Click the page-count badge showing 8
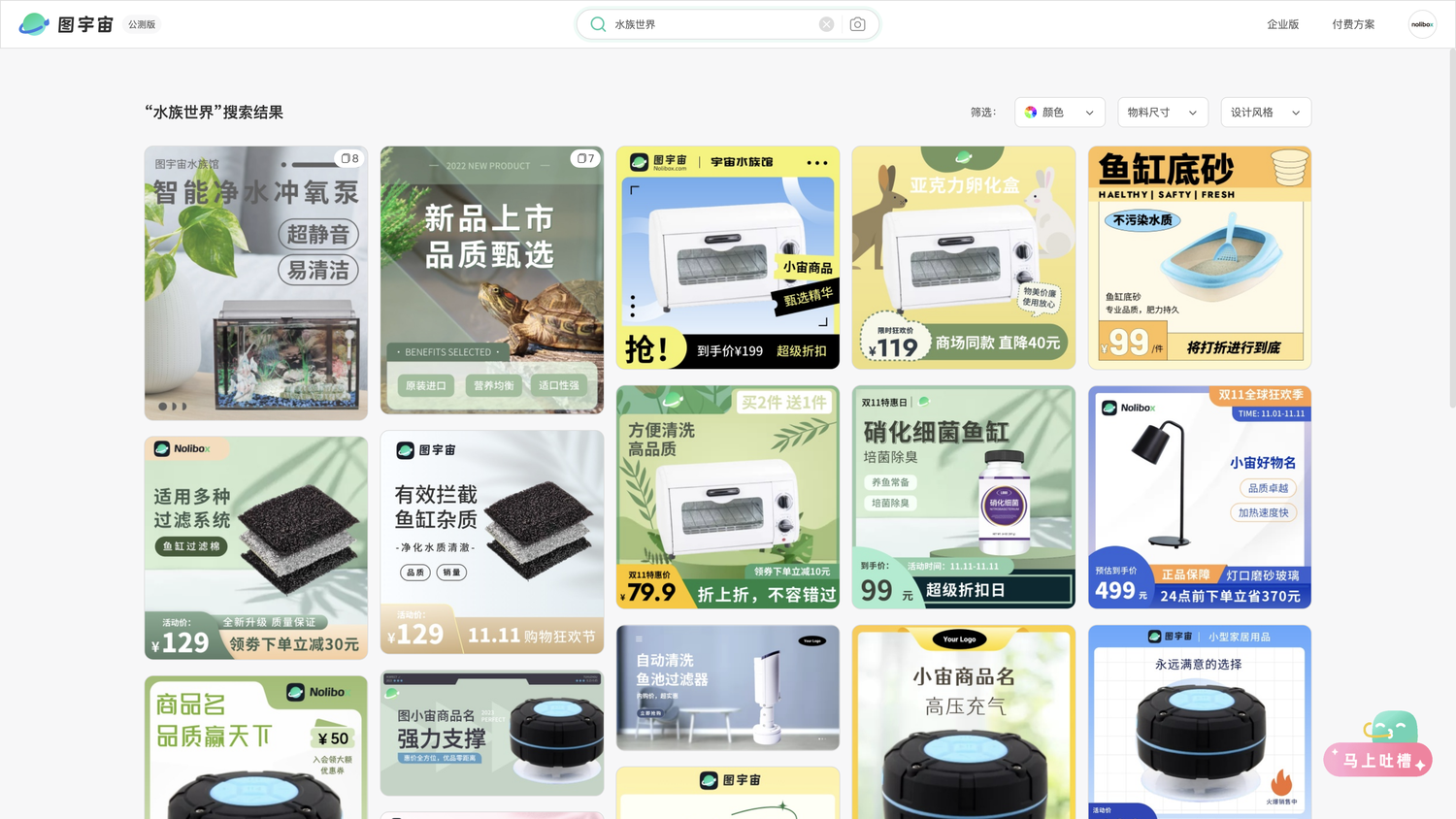This screenshot has width=1456, height=819. (349, 158)
